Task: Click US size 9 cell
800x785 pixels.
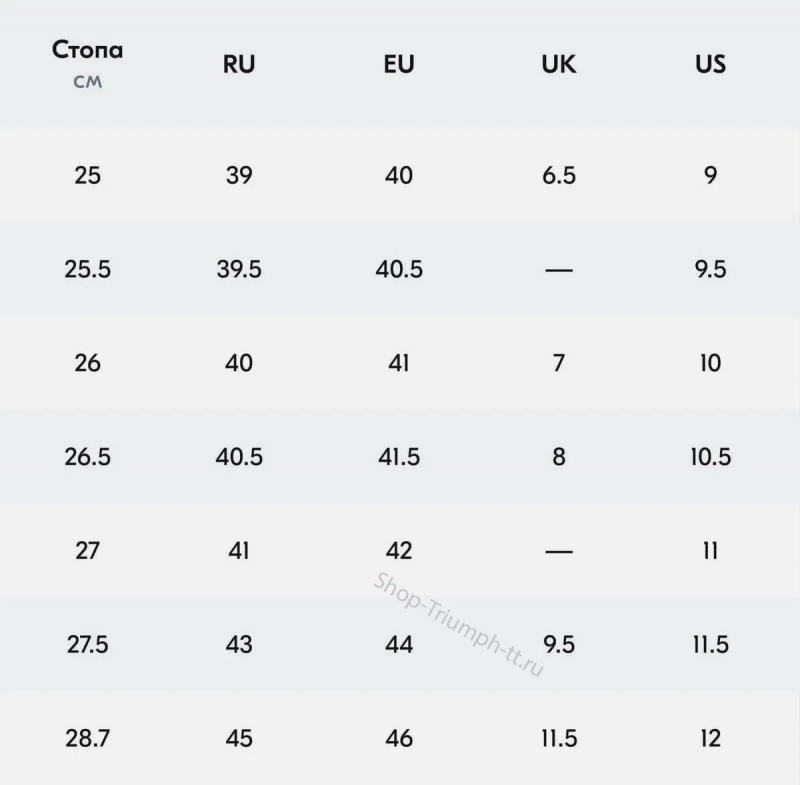Action: [710, 176]
